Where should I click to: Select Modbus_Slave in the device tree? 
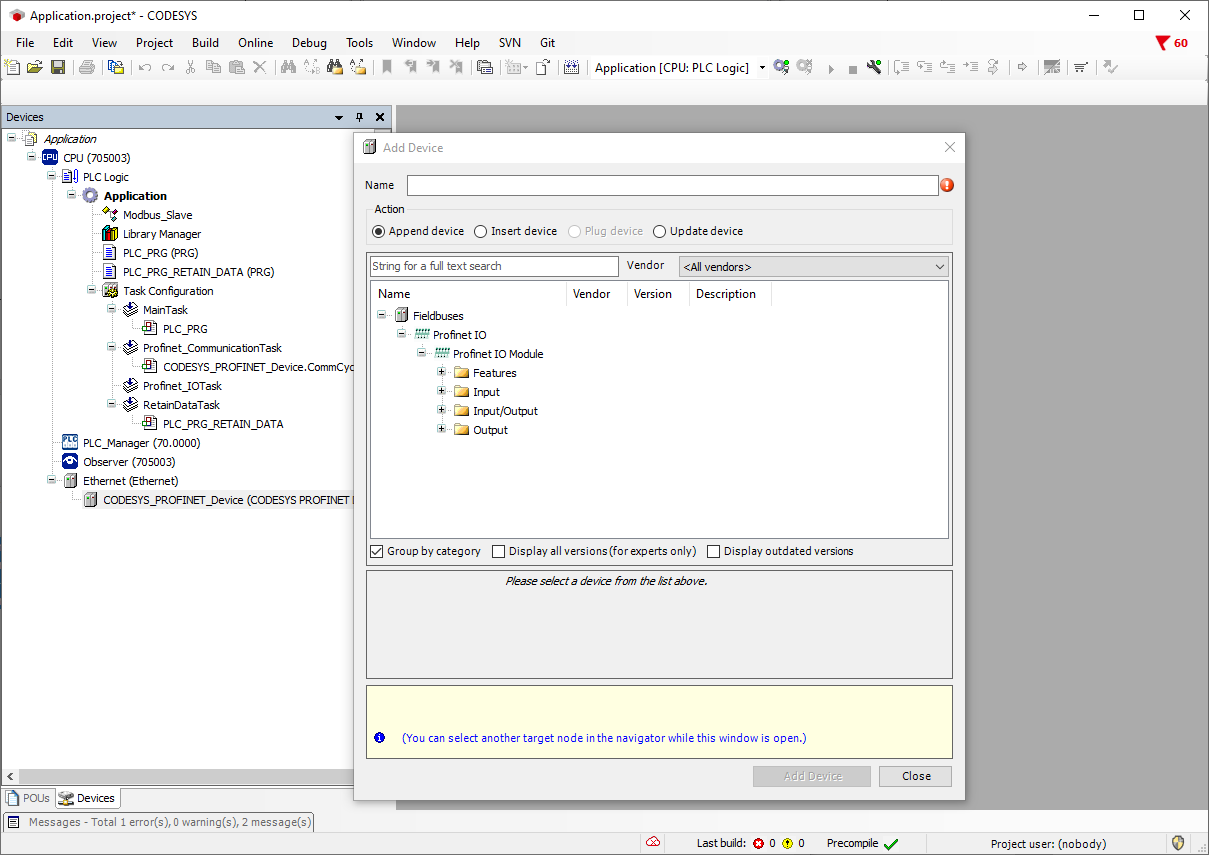(157, 215)
